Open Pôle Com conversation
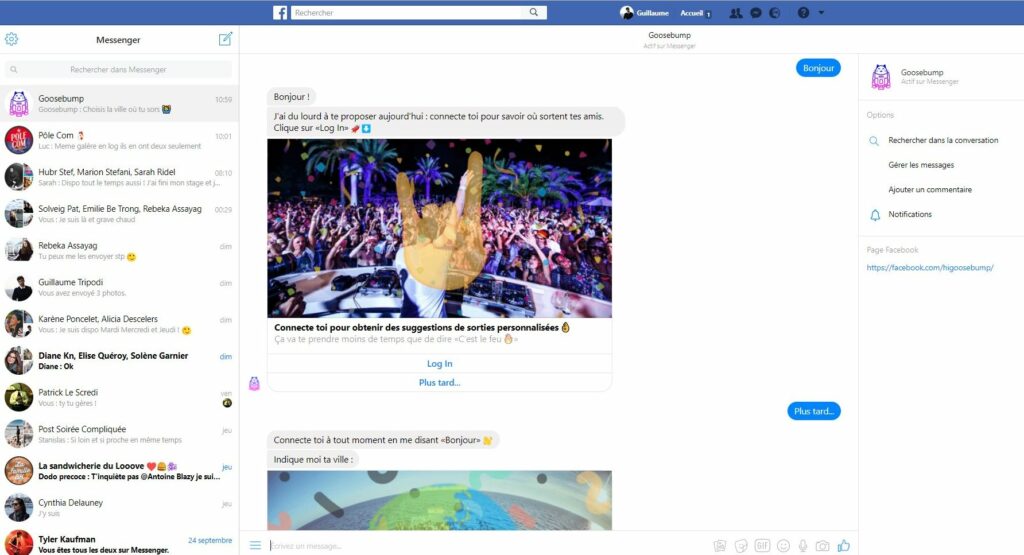The width and height of the screenshot is (1024, 555). coord(120,140)
